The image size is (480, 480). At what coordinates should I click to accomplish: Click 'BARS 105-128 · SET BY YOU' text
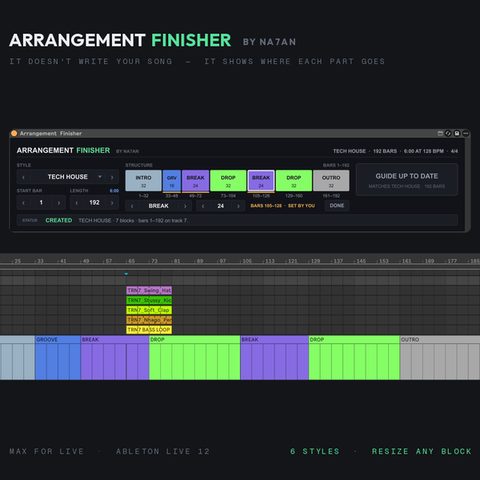(x=283, y=206)
